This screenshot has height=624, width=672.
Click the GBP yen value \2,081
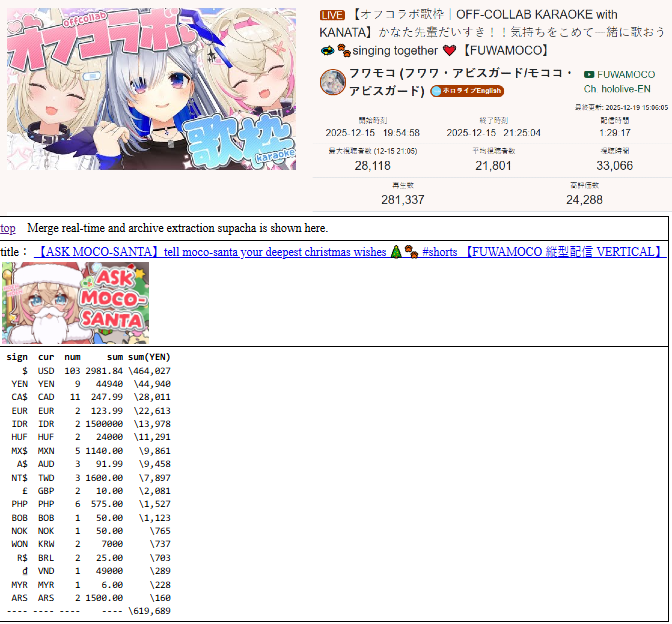click(154, 491)
